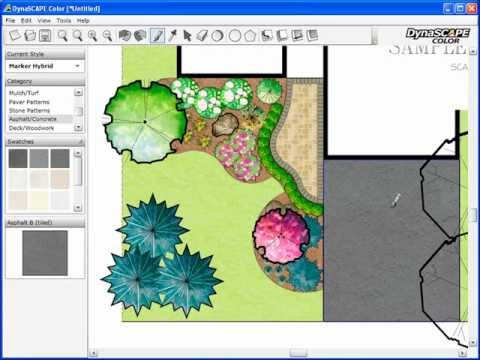Pick the third-row middle cream swatch
The image size is (480, 360).
[x=39, y=200]
